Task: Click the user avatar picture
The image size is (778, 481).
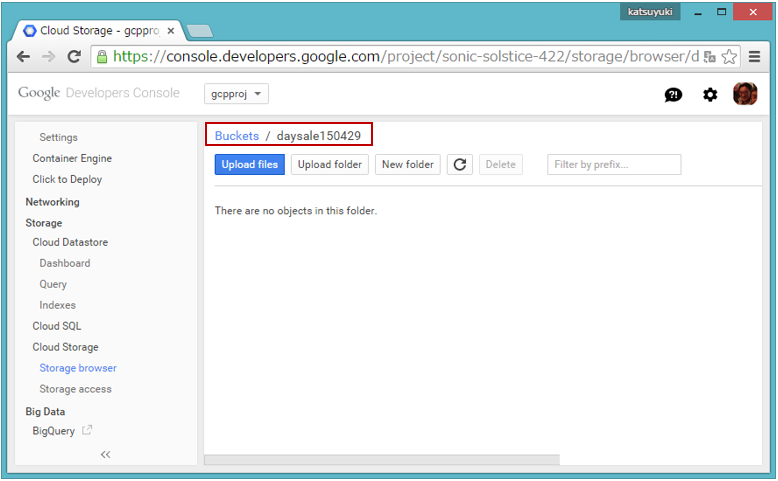Action: tap(745, 94)
